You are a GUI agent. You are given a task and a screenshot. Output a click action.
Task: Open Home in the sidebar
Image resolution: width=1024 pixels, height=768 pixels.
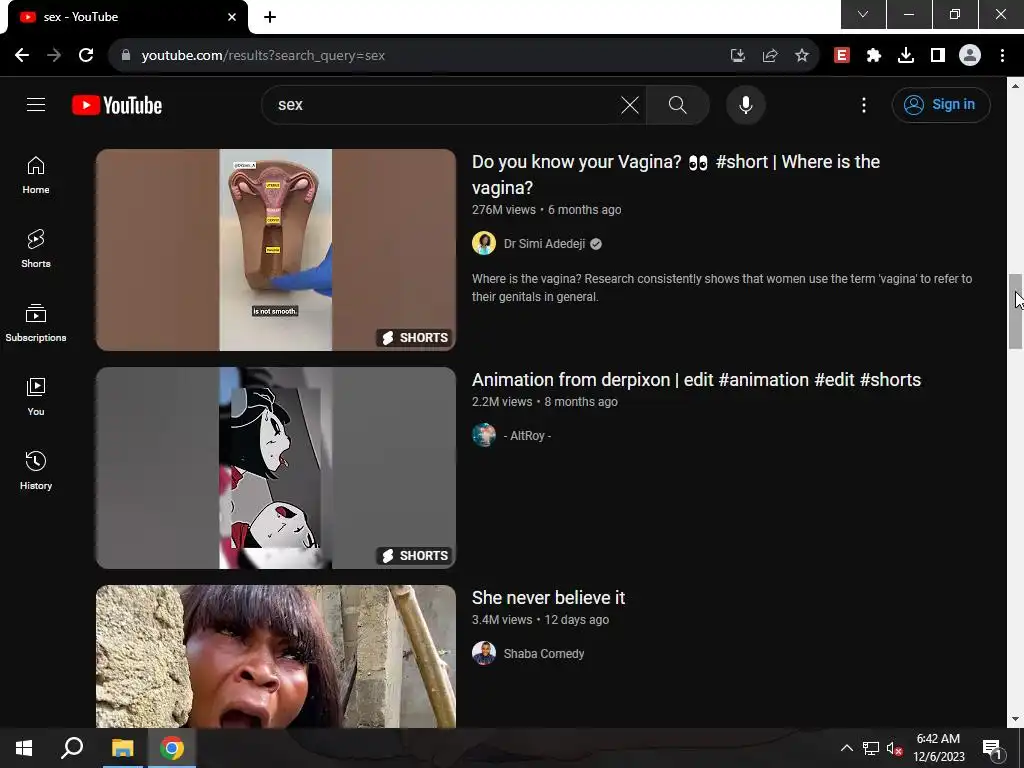pyautogui.click(x=36, y=176)
